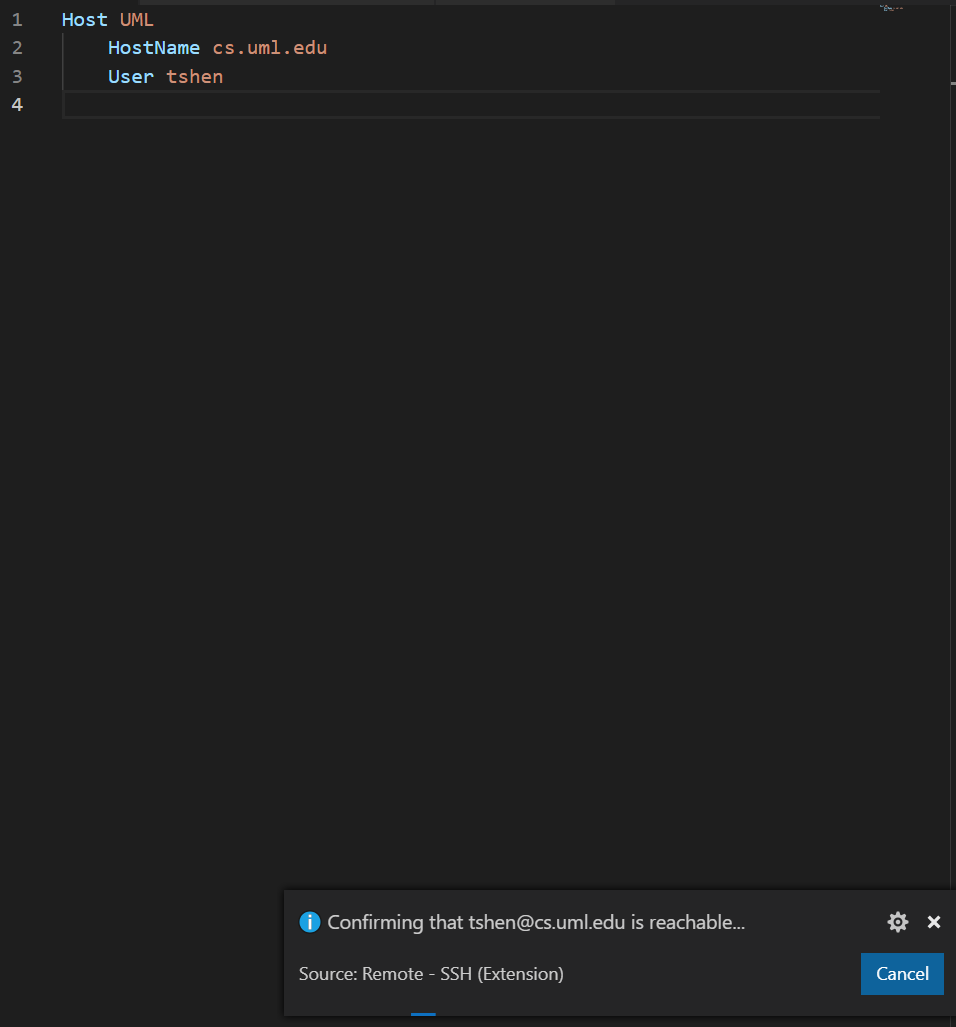Click the 'Source: Remote - SSH (Extension)' label
This screenshot has width=956, height=1027.
click(x=430, y=973)
